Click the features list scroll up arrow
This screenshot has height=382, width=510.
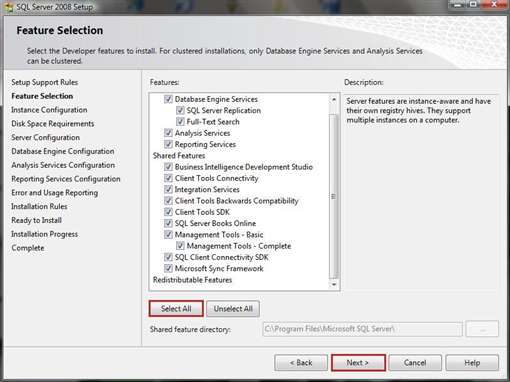click(x=334, y=99)
